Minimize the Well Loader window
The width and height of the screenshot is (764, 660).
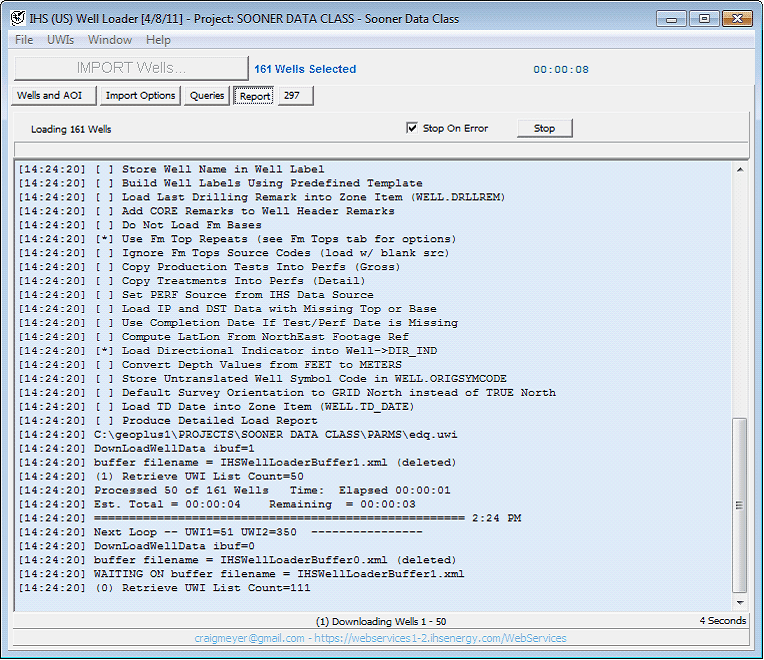pos(671,18)
